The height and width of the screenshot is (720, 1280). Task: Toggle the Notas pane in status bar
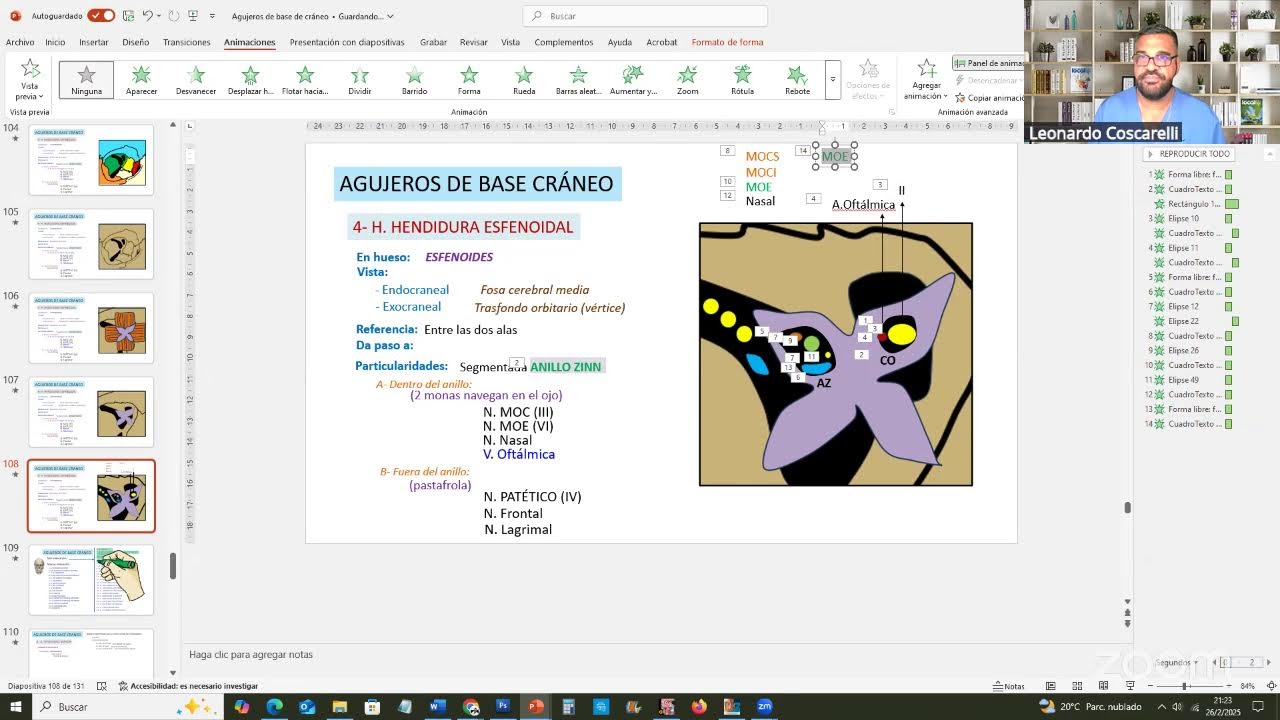pos(1009,686)
